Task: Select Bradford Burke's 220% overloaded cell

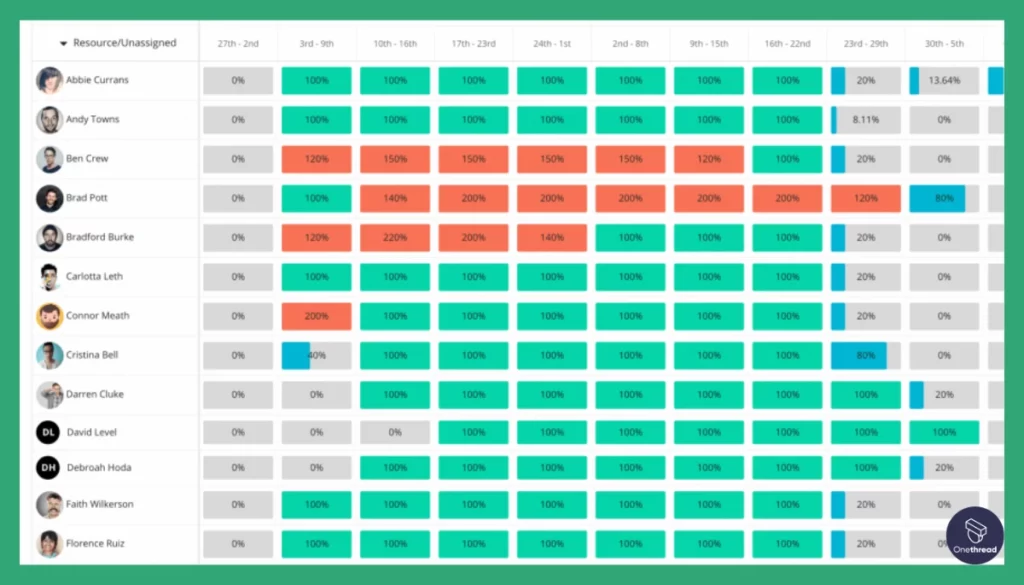Action: coord(394,237)
